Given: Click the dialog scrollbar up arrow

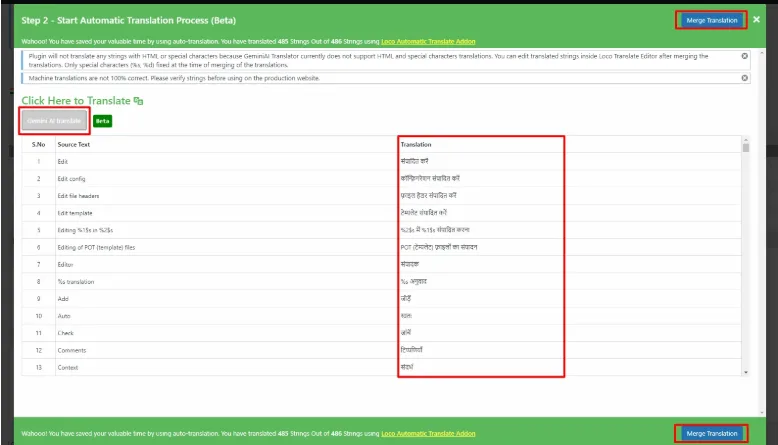Looking at the screenshot, I should (762, 53).
